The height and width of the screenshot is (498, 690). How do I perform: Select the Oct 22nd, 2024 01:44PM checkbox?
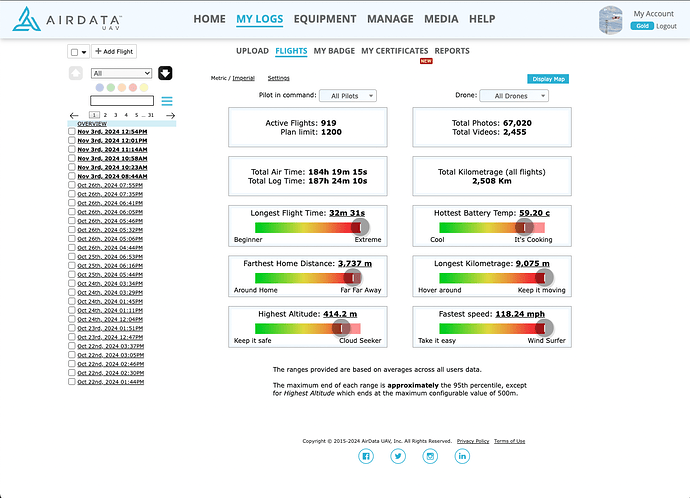(71, 383)
